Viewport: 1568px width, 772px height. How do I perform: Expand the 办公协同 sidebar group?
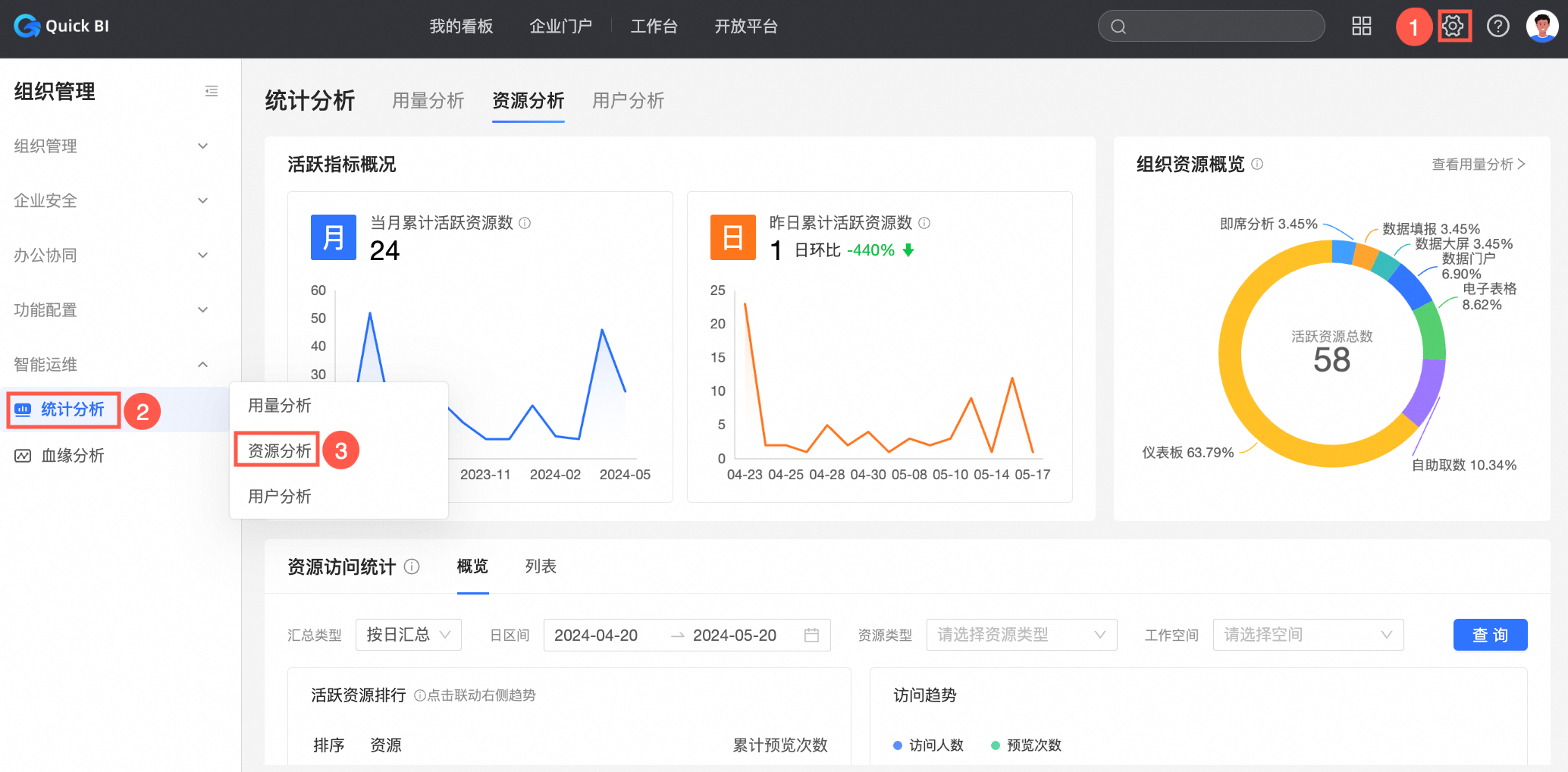click(x=111, y=256)
